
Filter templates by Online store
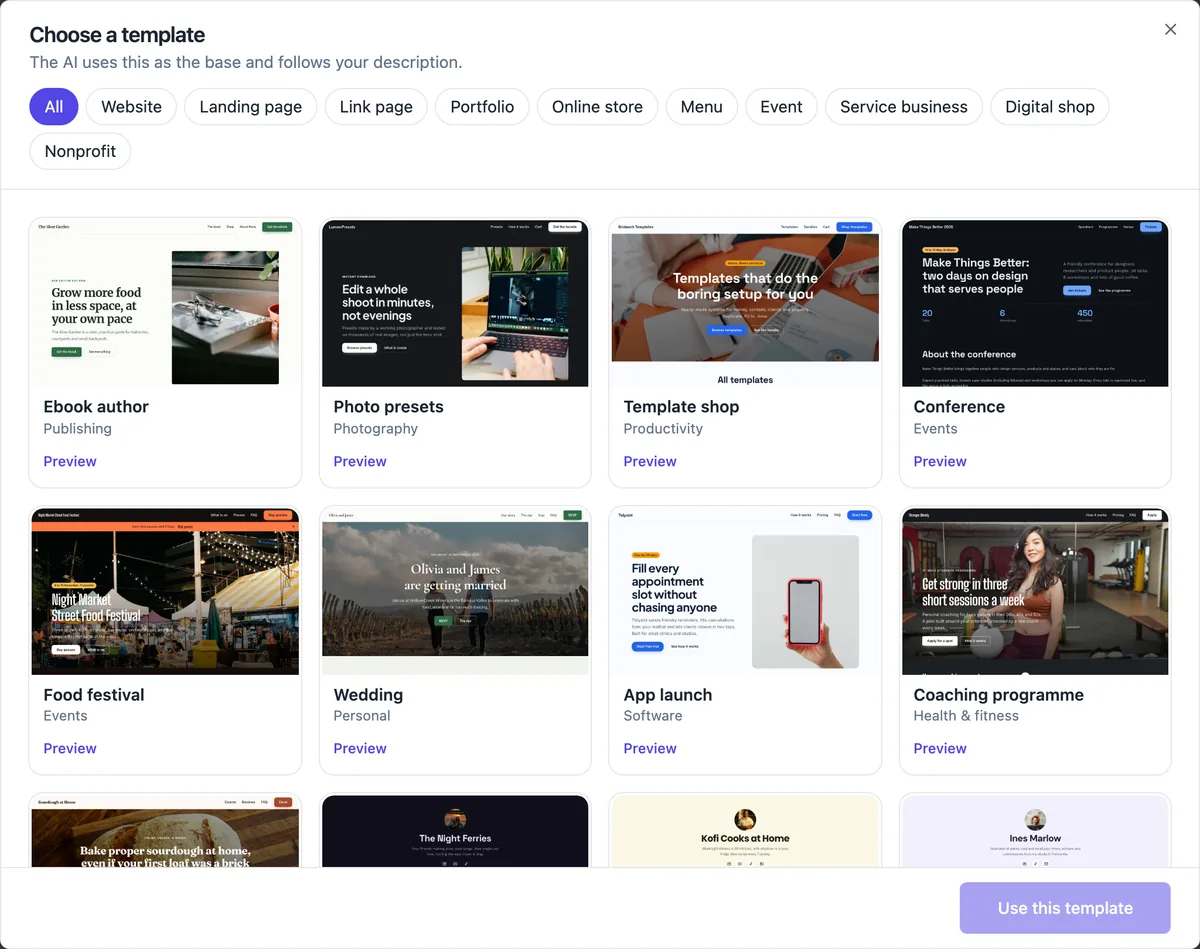click(597, 107)
